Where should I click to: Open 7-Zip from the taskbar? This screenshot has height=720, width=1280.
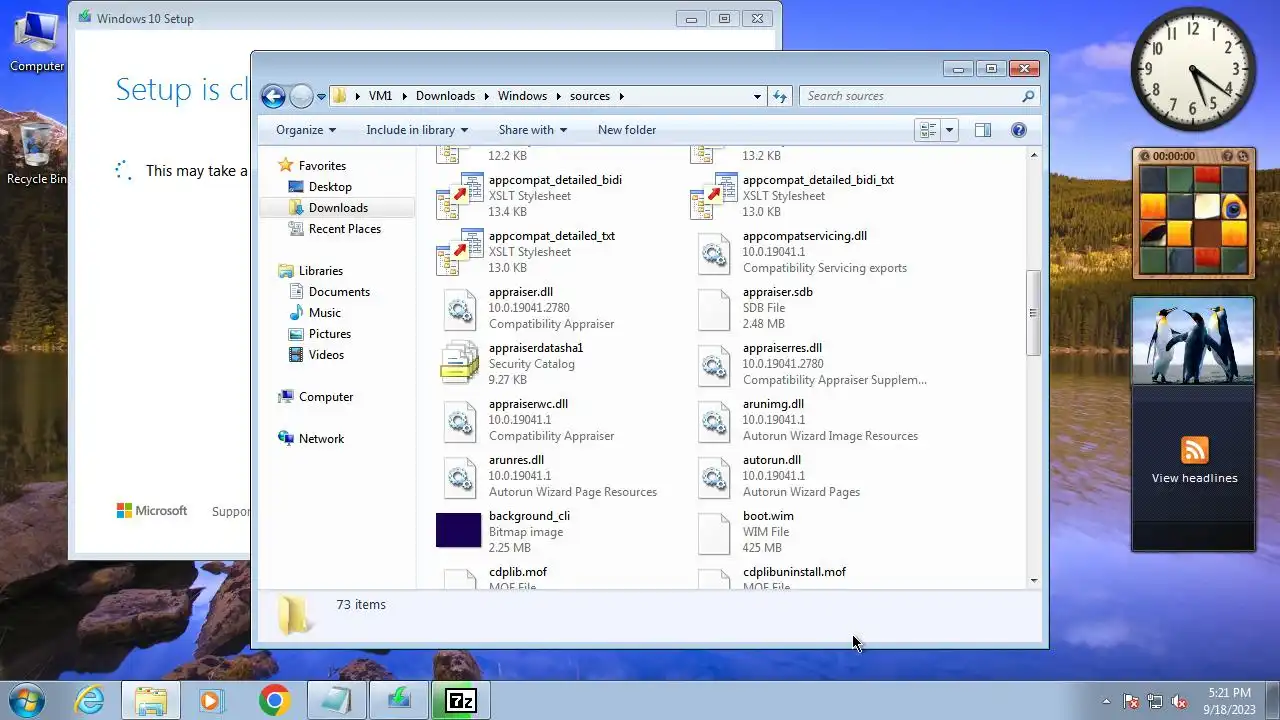click(x=461, y=701)
